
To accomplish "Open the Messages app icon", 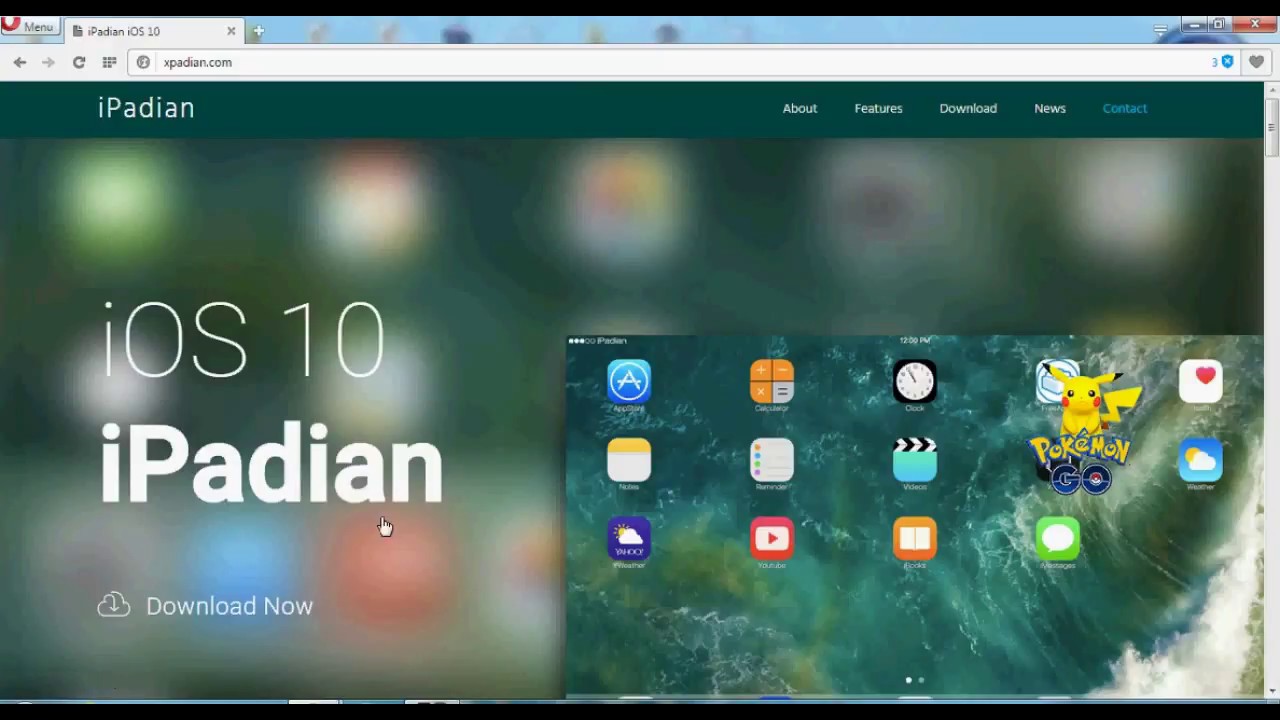I will point(1058,539).
